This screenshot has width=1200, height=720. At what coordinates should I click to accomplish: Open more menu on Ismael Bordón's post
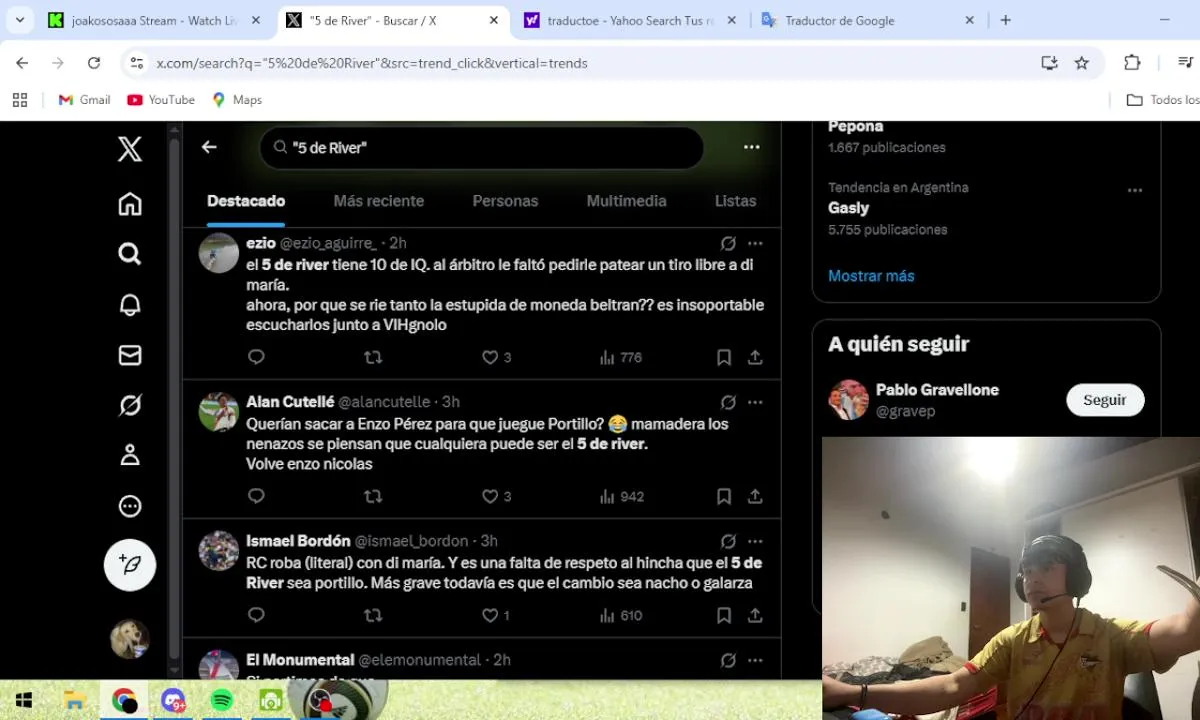click(755, 541)
